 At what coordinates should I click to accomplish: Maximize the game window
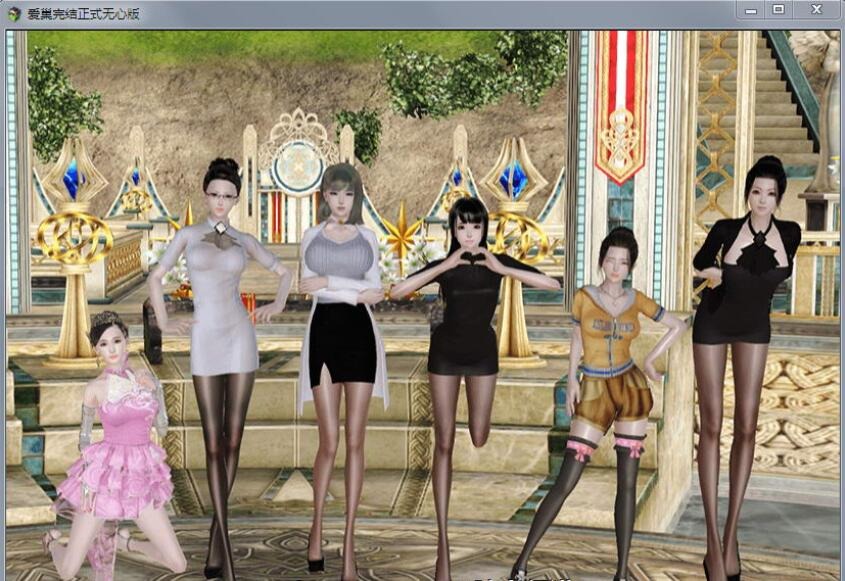[x=779, y=9]
